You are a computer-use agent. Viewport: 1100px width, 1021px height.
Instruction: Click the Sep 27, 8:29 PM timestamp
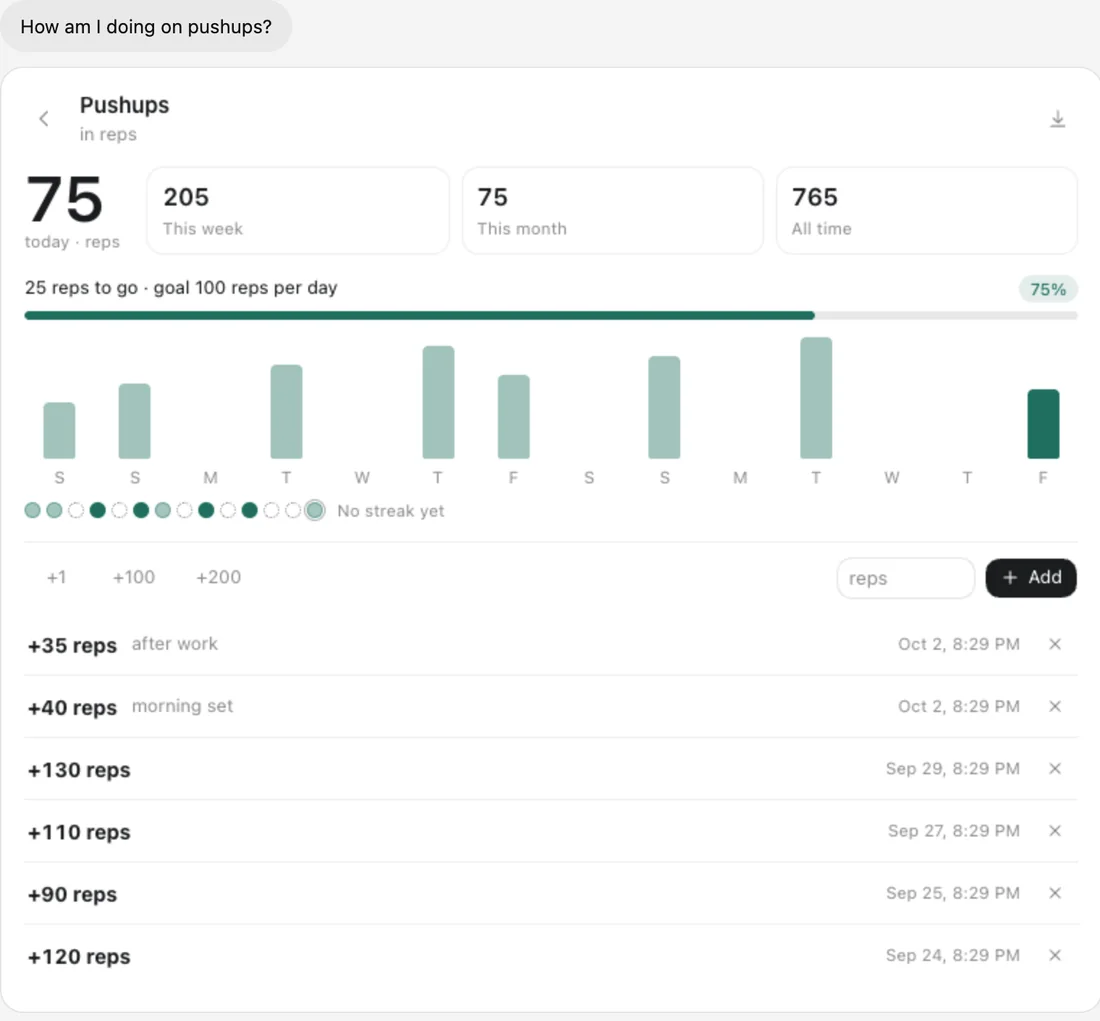coord(954,831)
